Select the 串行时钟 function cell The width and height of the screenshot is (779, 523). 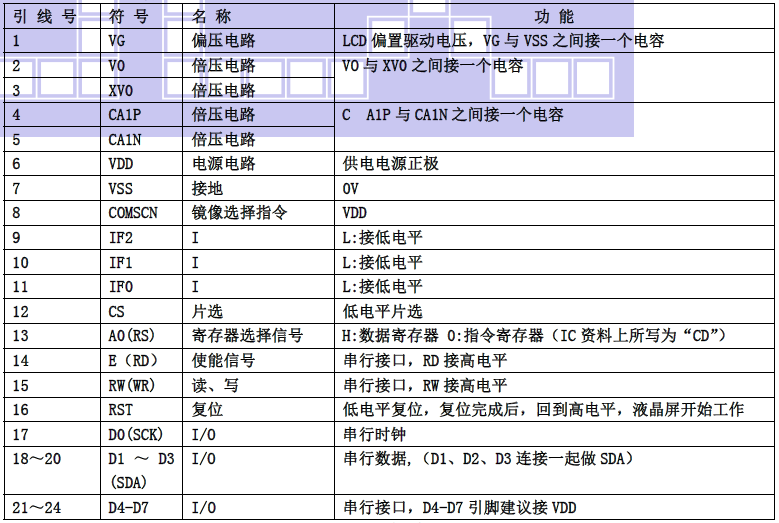(375, 434)
